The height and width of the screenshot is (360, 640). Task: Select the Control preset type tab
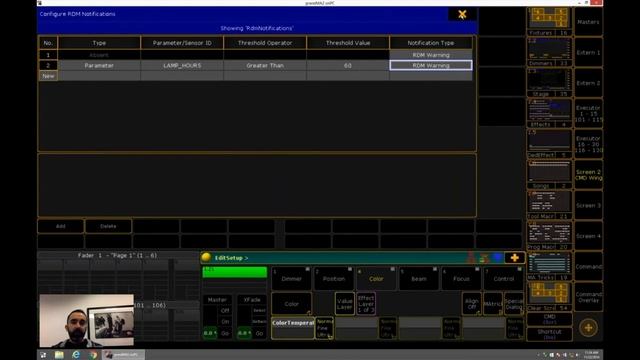(504, 278)
